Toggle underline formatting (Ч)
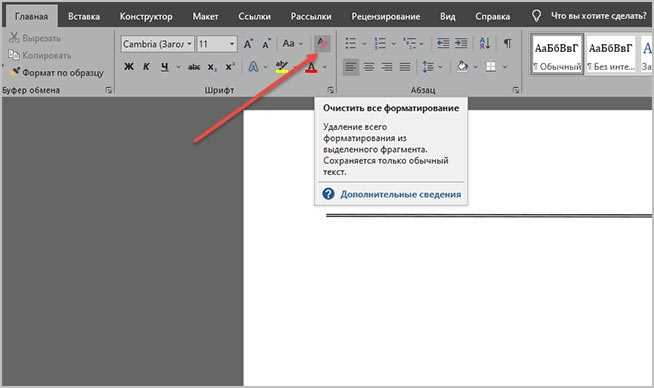Image resolution: width=654 pixels, height=388 pixels. coord(165,66)
